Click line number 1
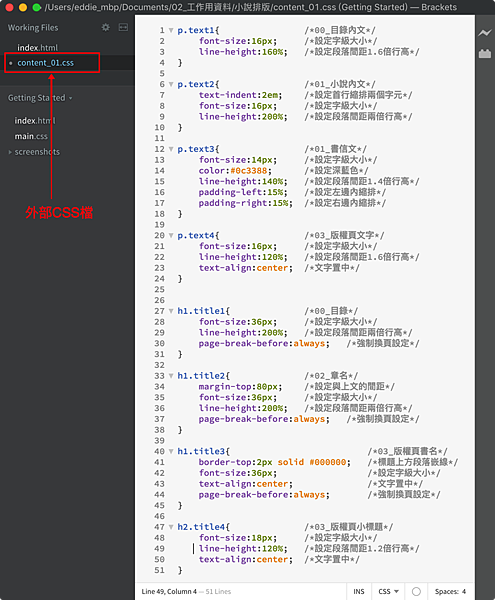Image resolution: width=495 pixels, height=600 pixels. coord(162,30)
